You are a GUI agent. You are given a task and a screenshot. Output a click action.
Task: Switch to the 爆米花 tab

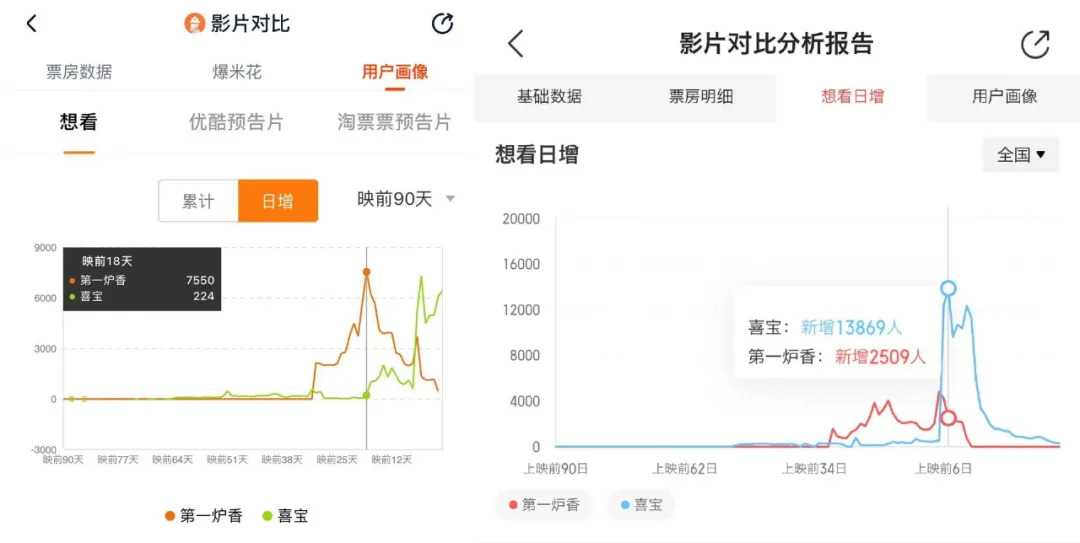pyautogui.click(x=237, y=72)
